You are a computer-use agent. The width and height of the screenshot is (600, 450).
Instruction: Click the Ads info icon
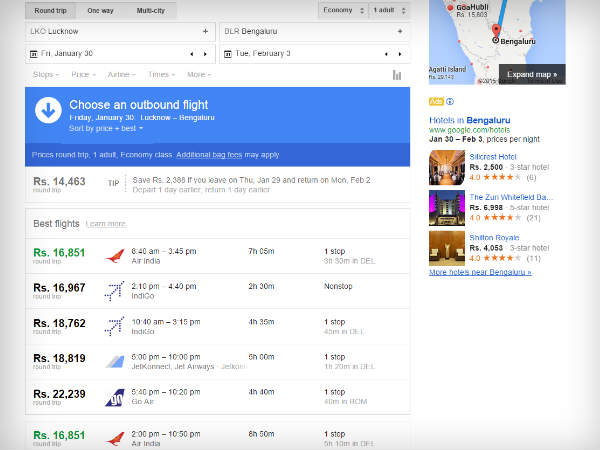click(450, 101)
